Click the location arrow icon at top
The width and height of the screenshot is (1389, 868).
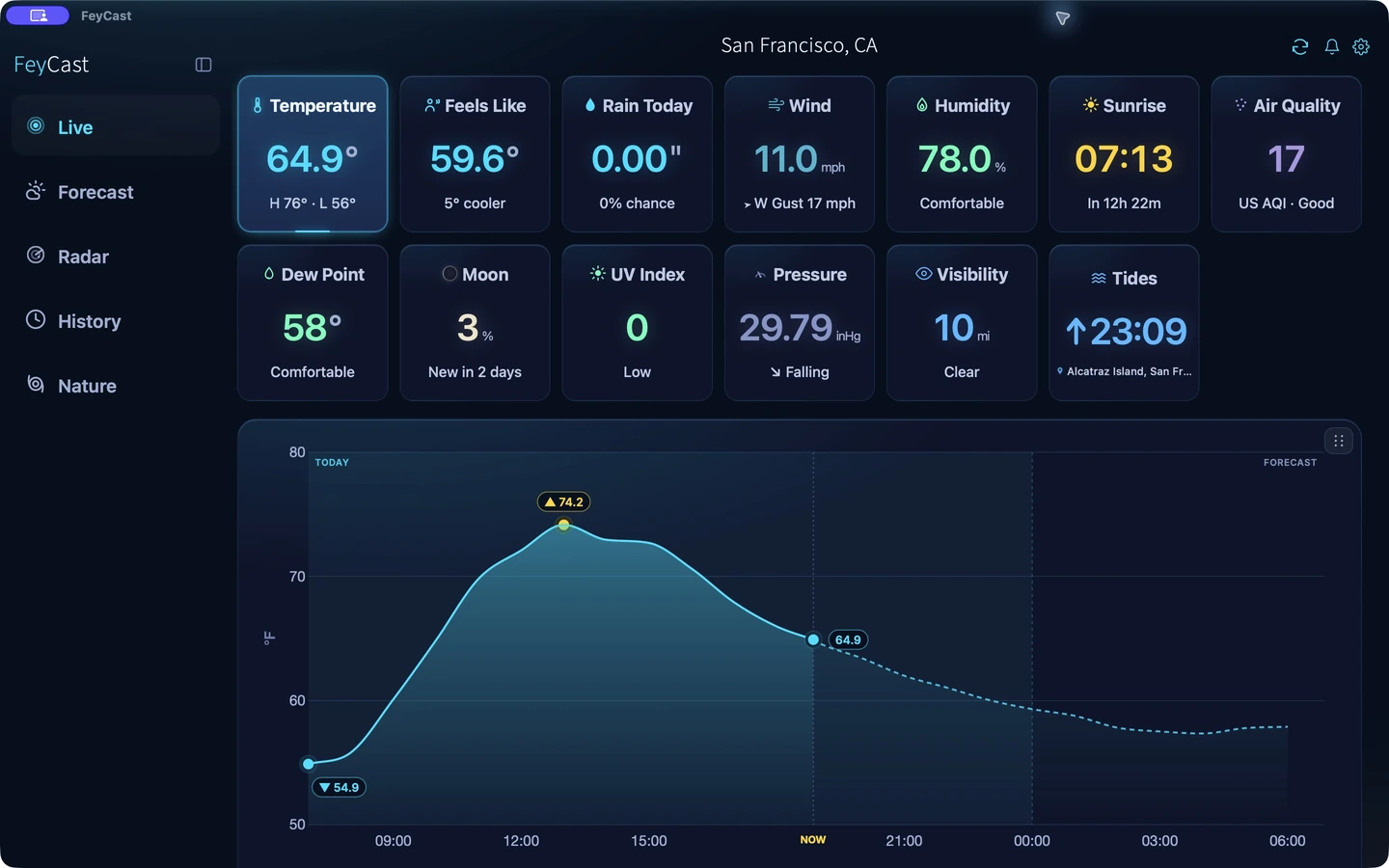point(1062,18)
